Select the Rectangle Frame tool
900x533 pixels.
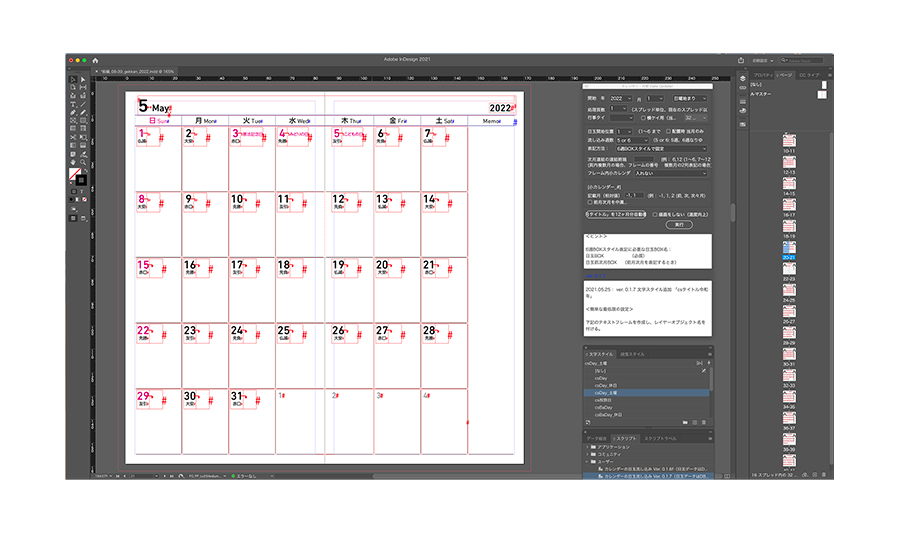tap(73, 120)
